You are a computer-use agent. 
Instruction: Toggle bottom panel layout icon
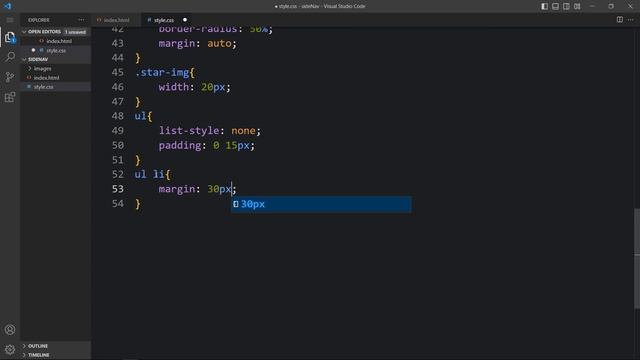[x=556, y=6]
